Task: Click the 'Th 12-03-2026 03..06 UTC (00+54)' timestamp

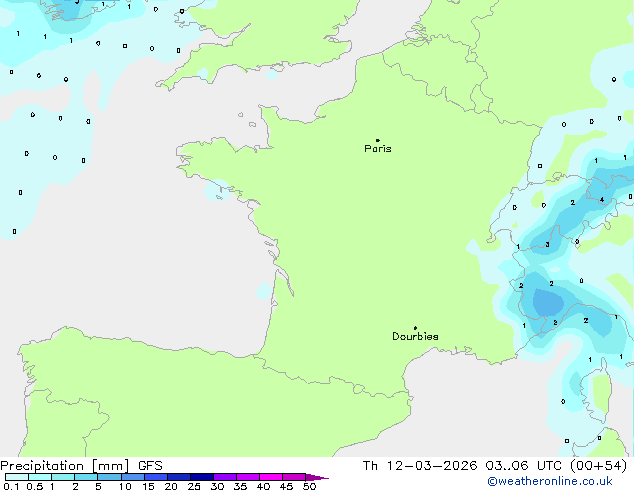Action: pyautogui.click(x=495, y=466)
